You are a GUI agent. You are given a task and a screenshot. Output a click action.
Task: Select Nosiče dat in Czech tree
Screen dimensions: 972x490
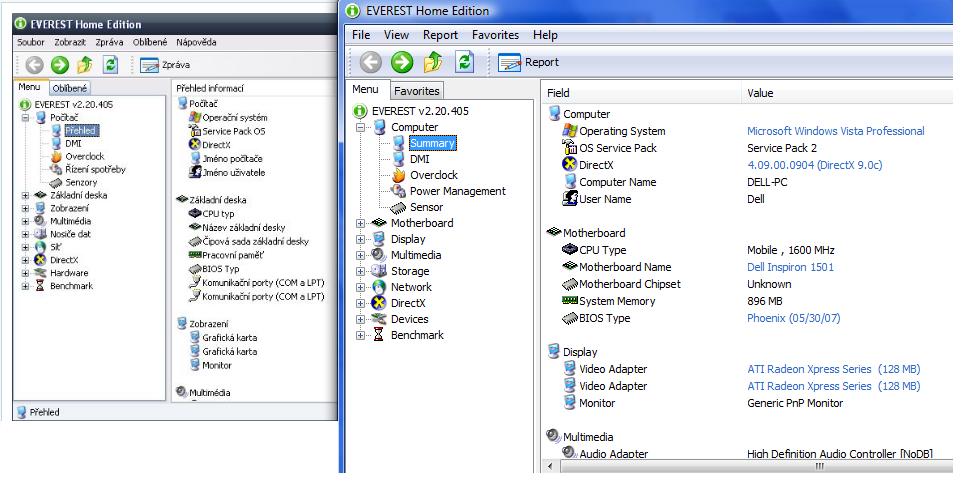point(70,234)
